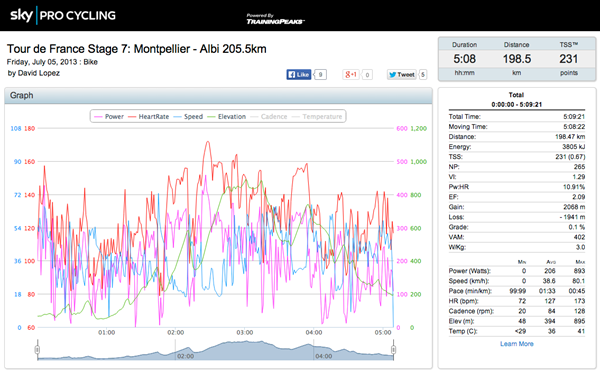Enable the Temperature series in legend
Image resolution: width=600 pixels, height=372 pixels.
point(317,117)
